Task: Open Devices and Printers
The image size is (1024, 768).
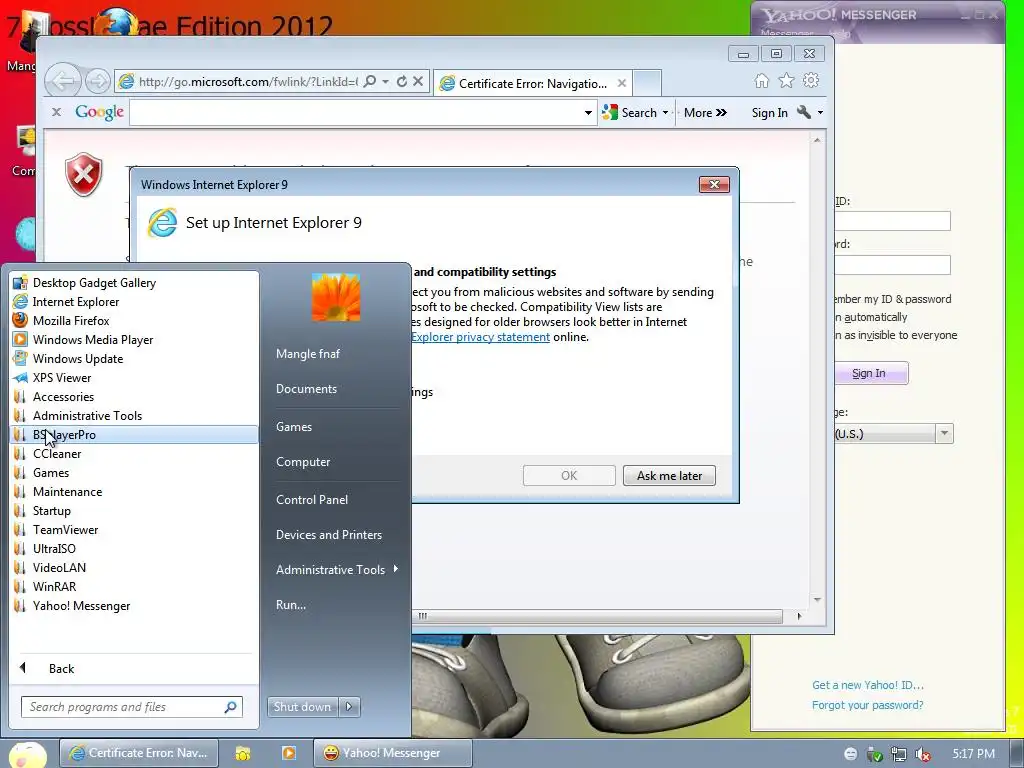Action: pos(328,534)
